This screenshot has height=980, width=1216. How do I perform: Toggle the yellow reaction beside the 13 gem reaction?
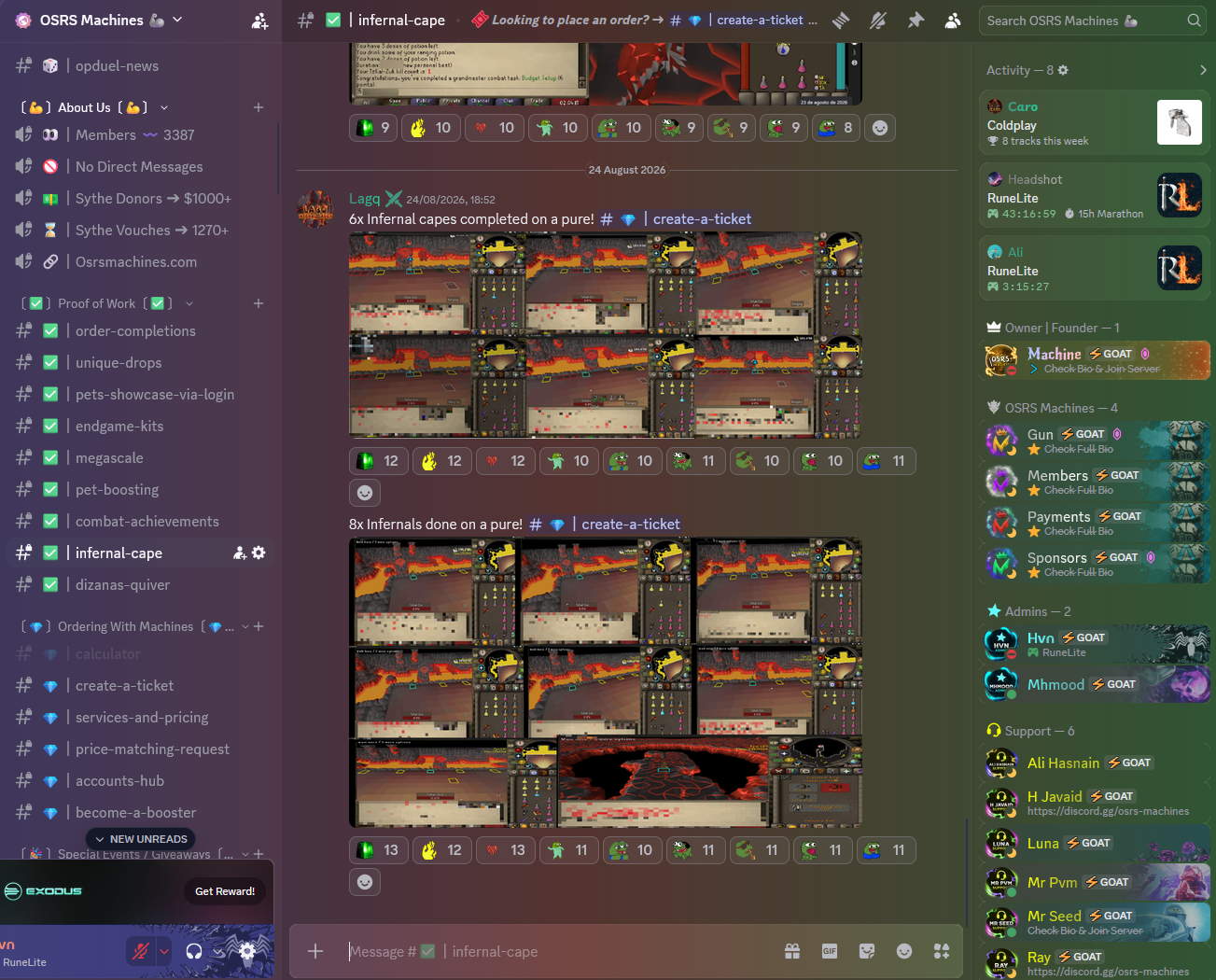[x=441, y=850]
